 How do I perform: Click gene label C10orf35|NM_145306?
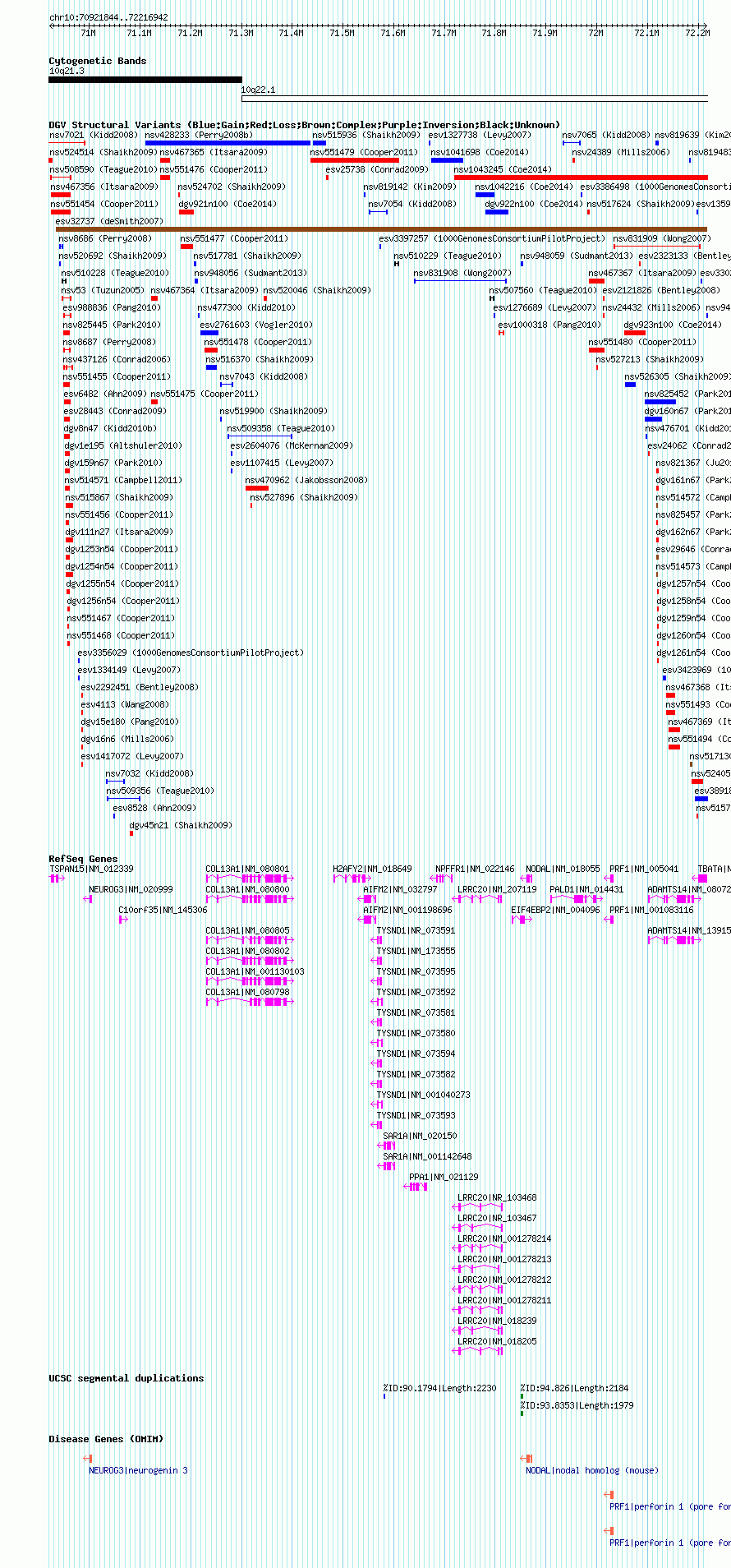click(x=163, y=910)
